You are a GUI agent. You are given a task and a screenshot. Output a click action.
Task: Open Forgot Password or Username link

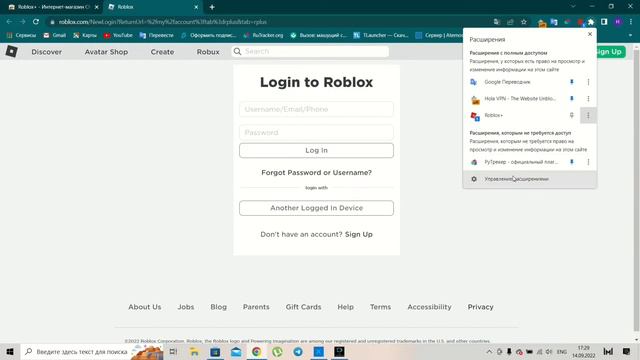pyautogui.click(x=316, y=173)
